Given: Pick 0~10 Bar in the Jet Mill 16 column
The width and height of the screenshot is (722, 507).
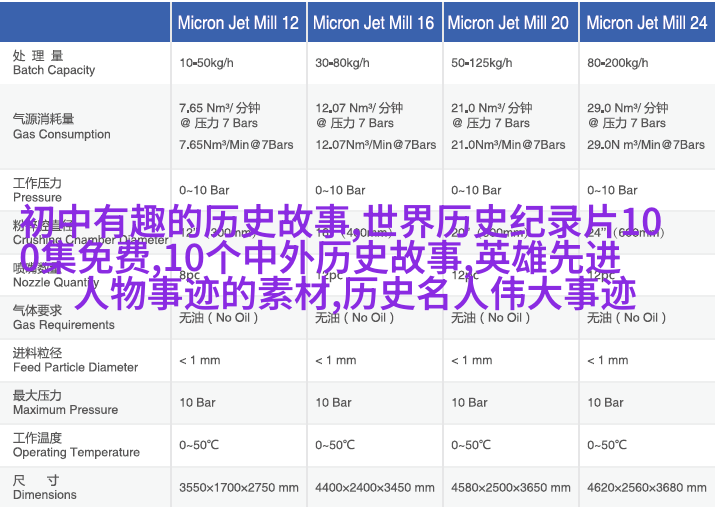Looking at the screenshot, I should click(x=340, y=190).
